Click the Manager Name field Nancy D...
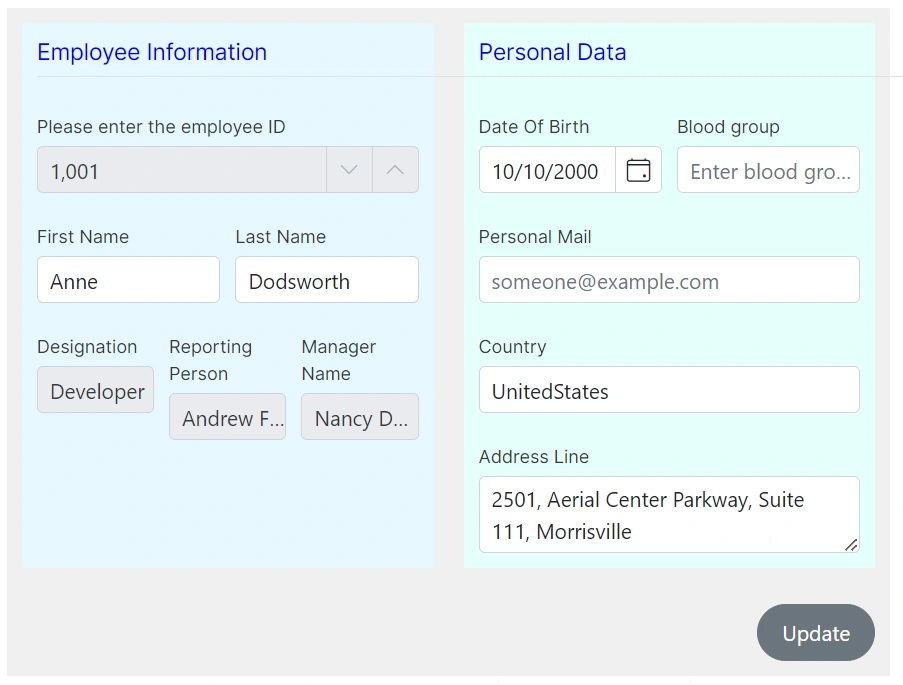This screenshot has width=903, height=685. [360, 417]
